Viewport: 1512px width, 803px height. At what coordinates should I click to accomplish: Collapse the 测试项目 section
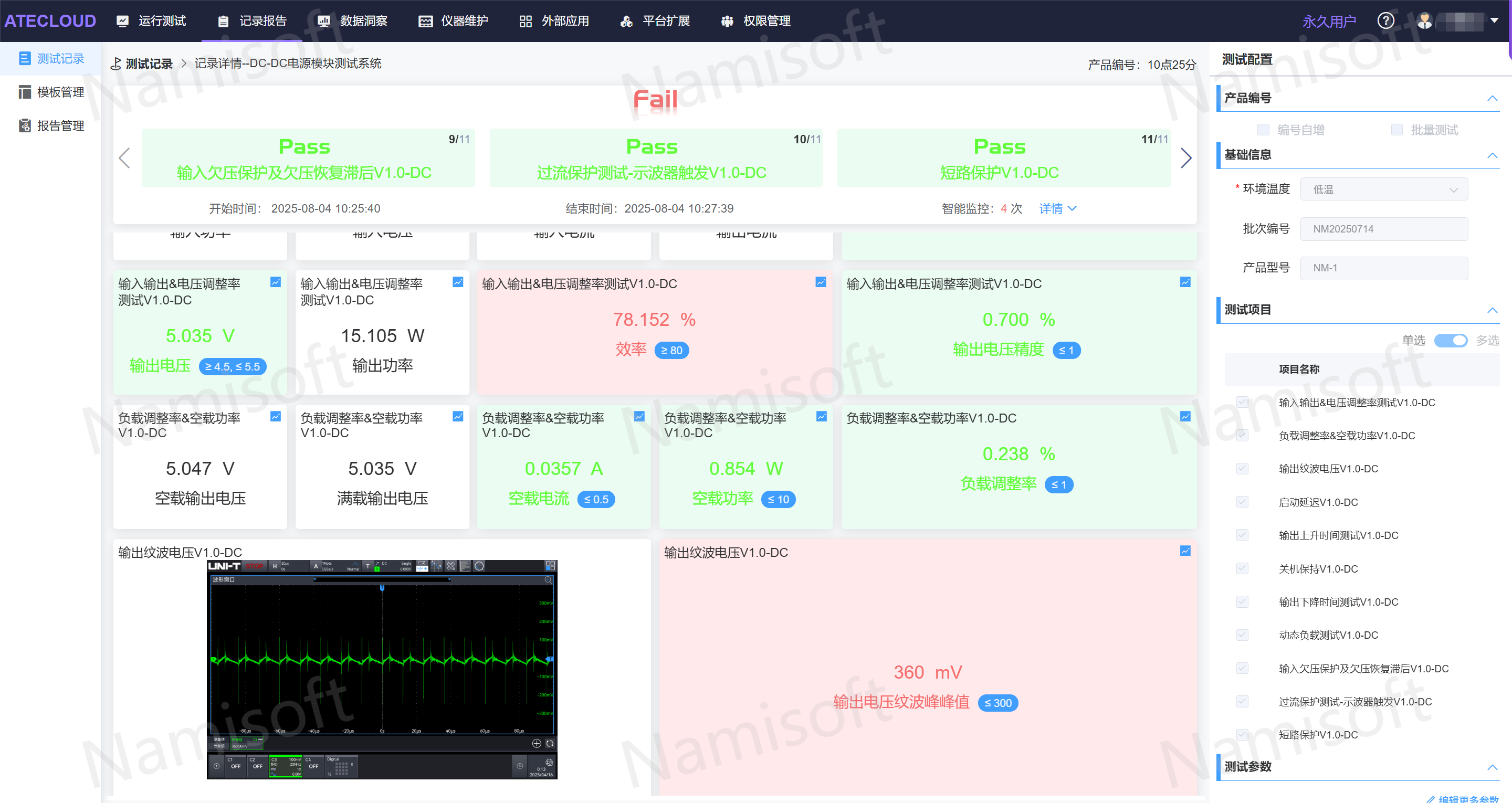pyautogui.click(x=1492, y=310)
